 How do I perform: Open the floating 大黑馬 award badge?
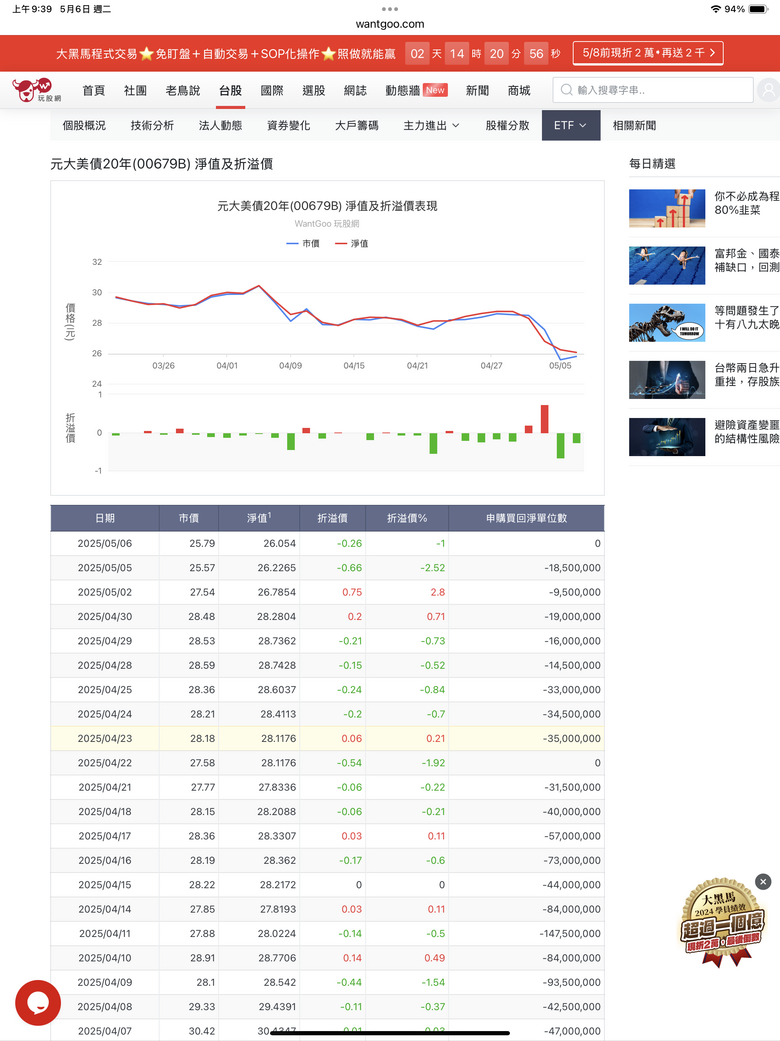click(x=721, y=923)
